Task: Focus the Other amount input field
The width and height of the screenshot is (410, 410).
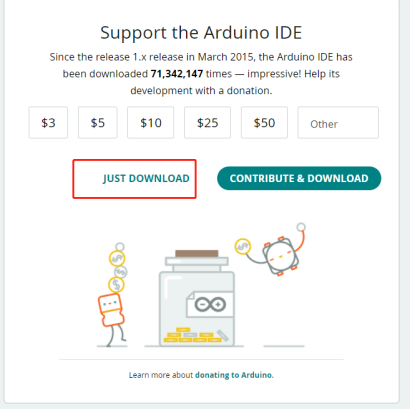Action: coord(338,123)
